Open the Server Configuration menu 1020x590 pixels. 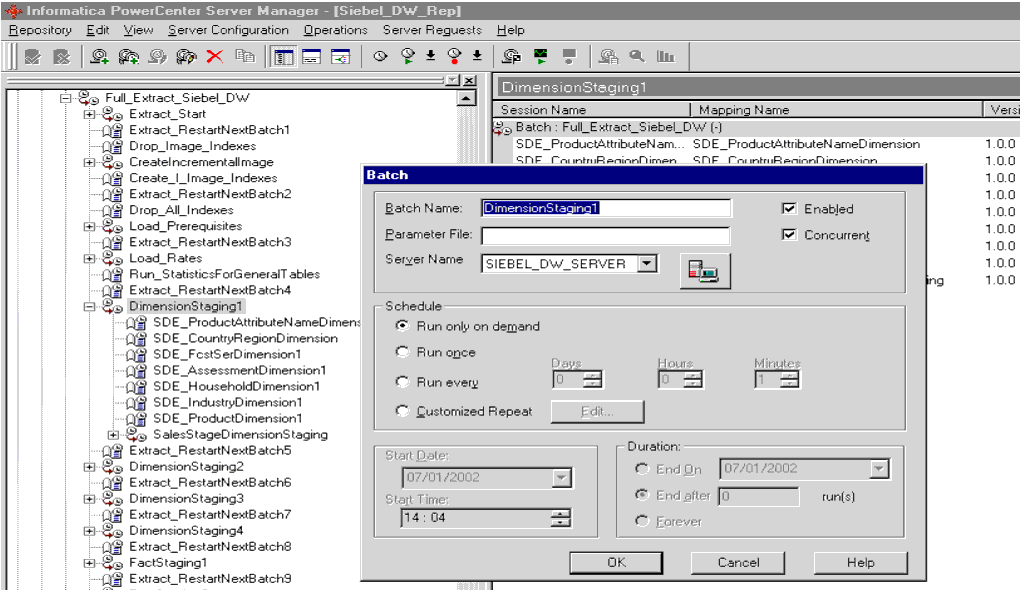228,30
